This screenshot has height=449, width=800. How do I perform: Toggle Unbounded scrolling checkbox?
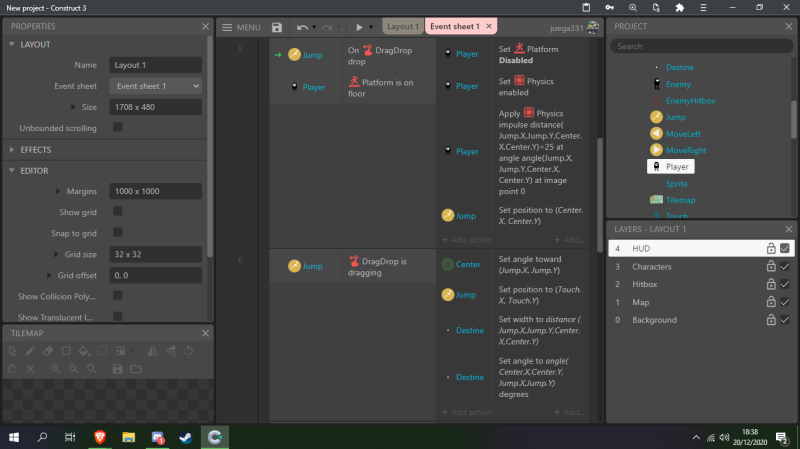click(117, 128)
